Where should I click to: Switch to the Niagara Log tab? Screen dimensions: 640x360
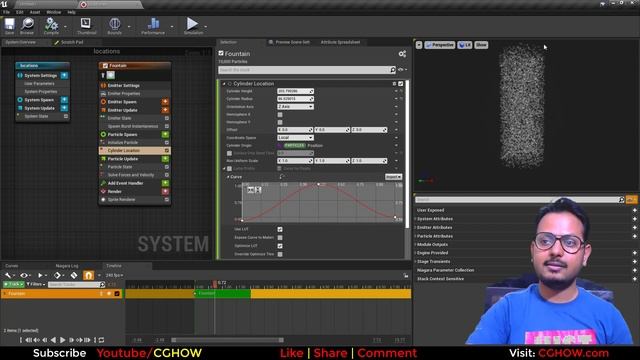[x=67, y=266]
